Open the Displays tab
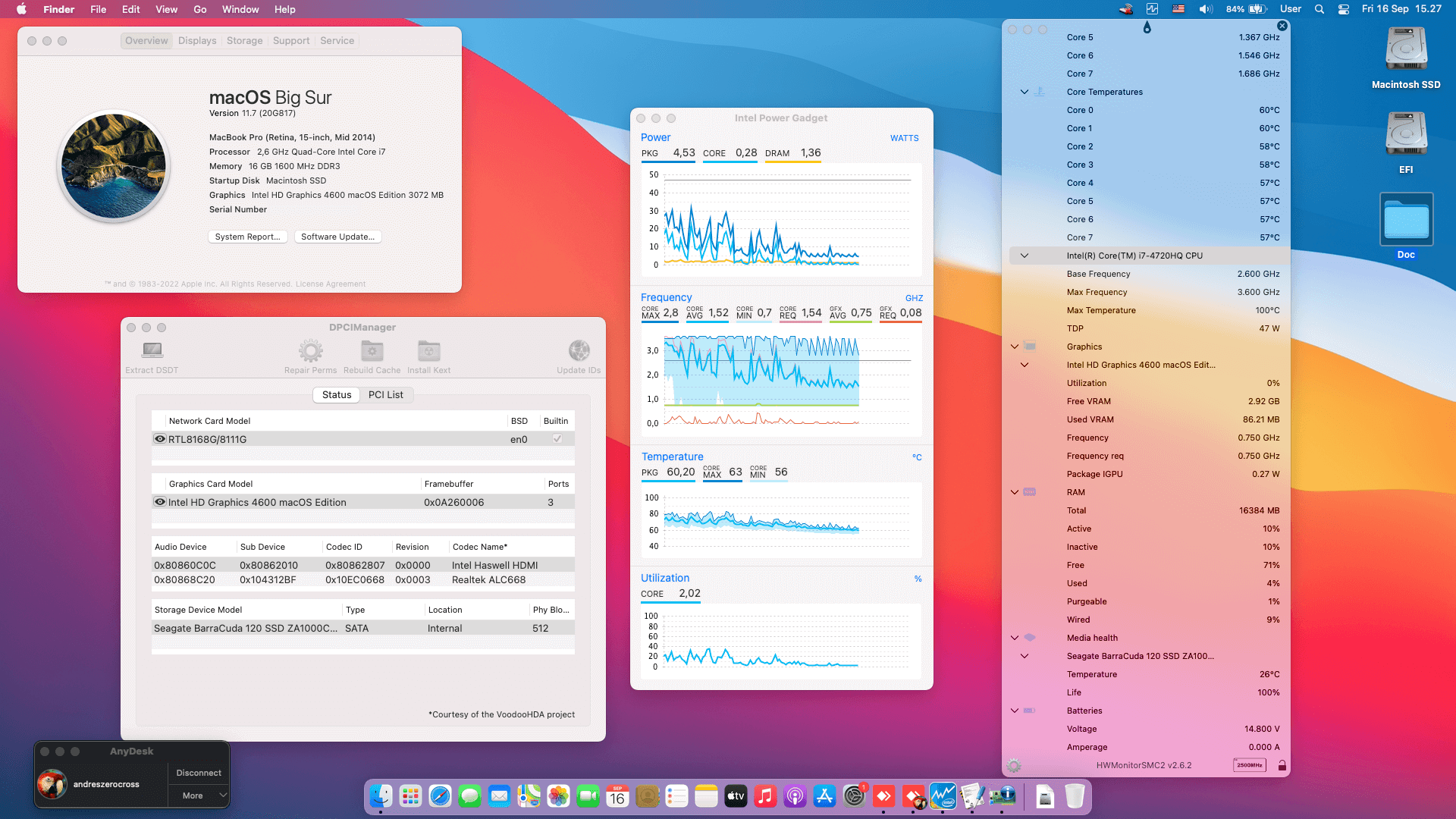 click(197, 41)
